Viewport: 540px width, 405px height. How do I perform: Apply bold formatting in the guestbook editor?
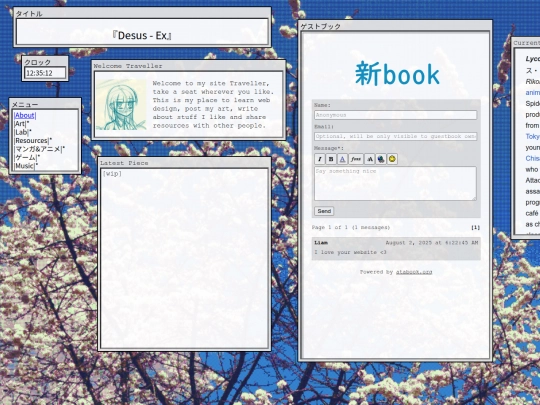tap(331, 159)
